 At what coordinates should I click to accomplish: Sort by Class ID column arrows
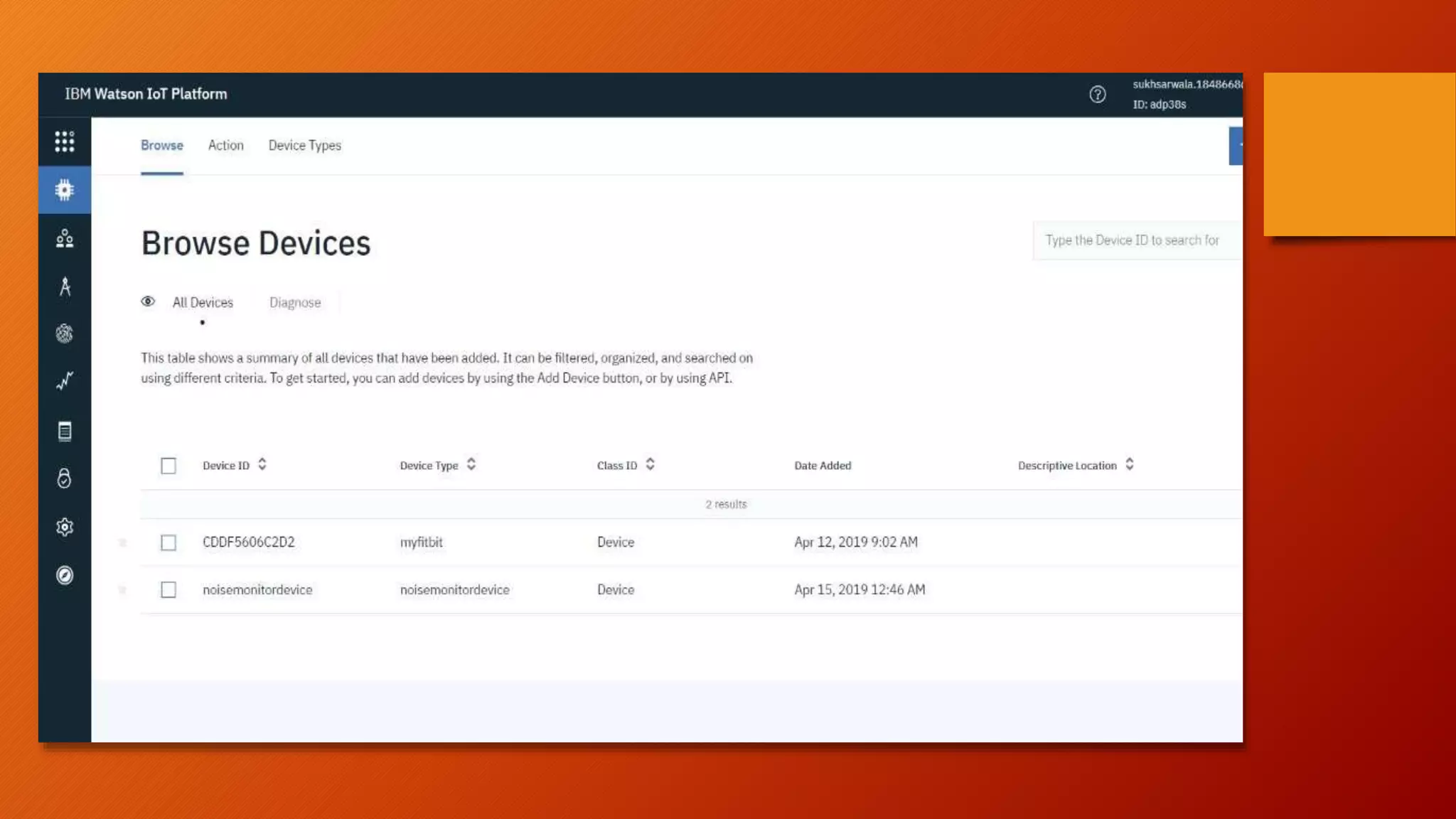650,465
